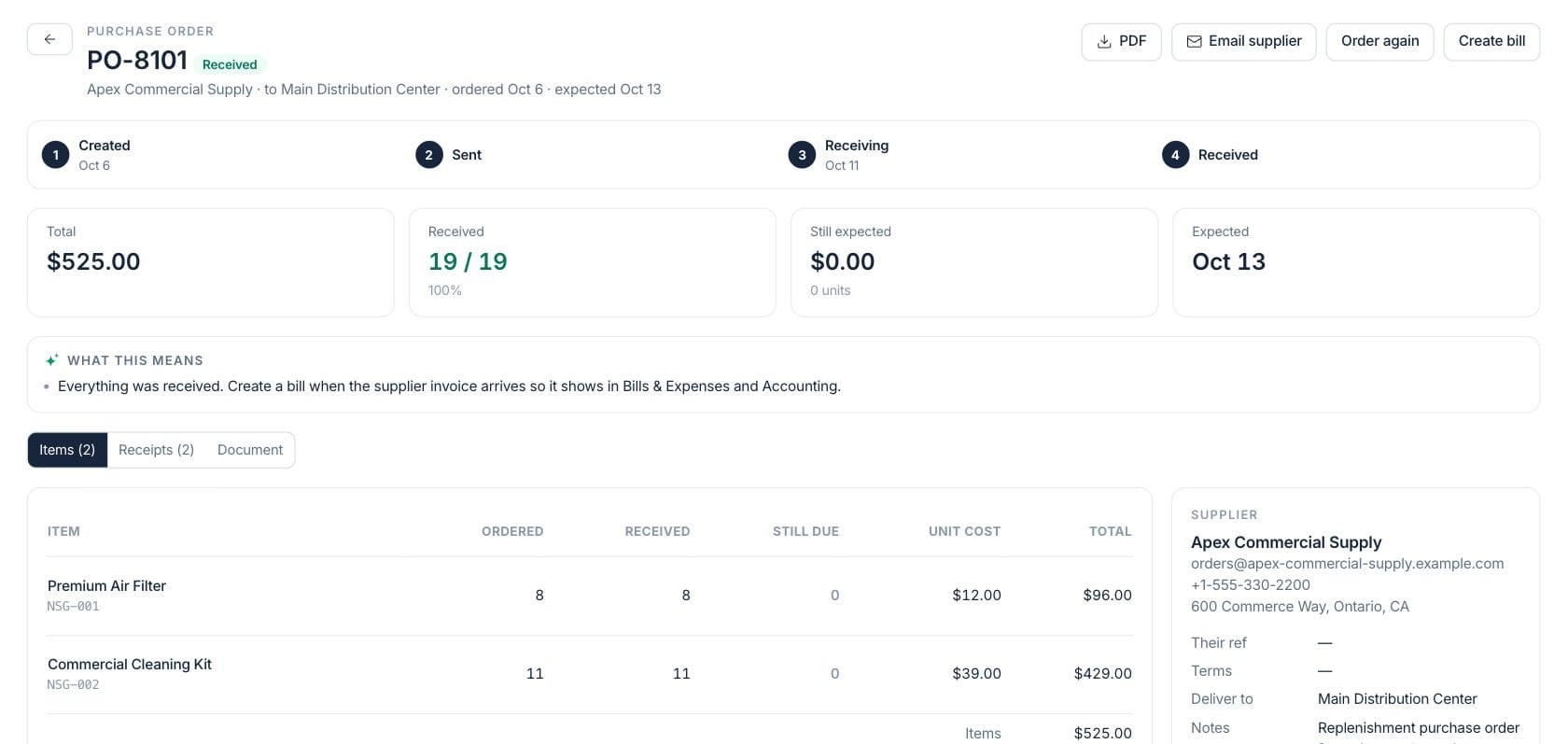Select step 2 Sent circle
Image resolution: width=1568 pixels, height=744 pixels.
click(x=428, y=155)
